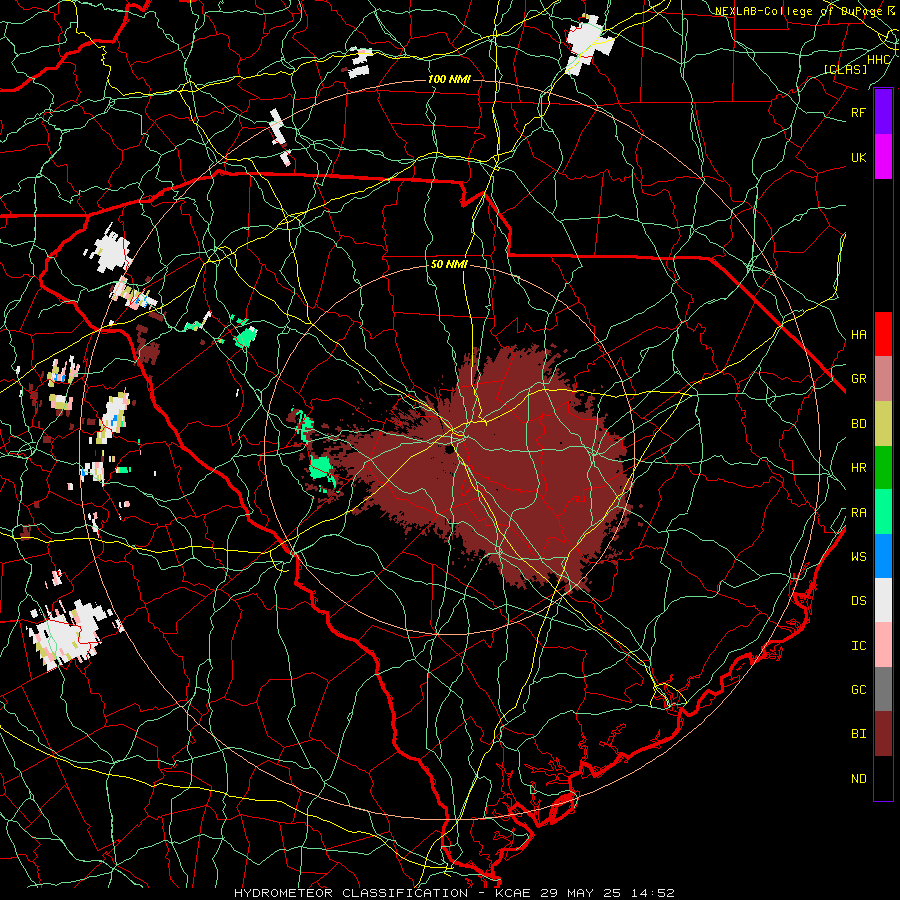Click the BI brown legend swatch
Image resolution: width=900 pixels, height=900 pixels.
pyautogui.click(x=883, y=734)
